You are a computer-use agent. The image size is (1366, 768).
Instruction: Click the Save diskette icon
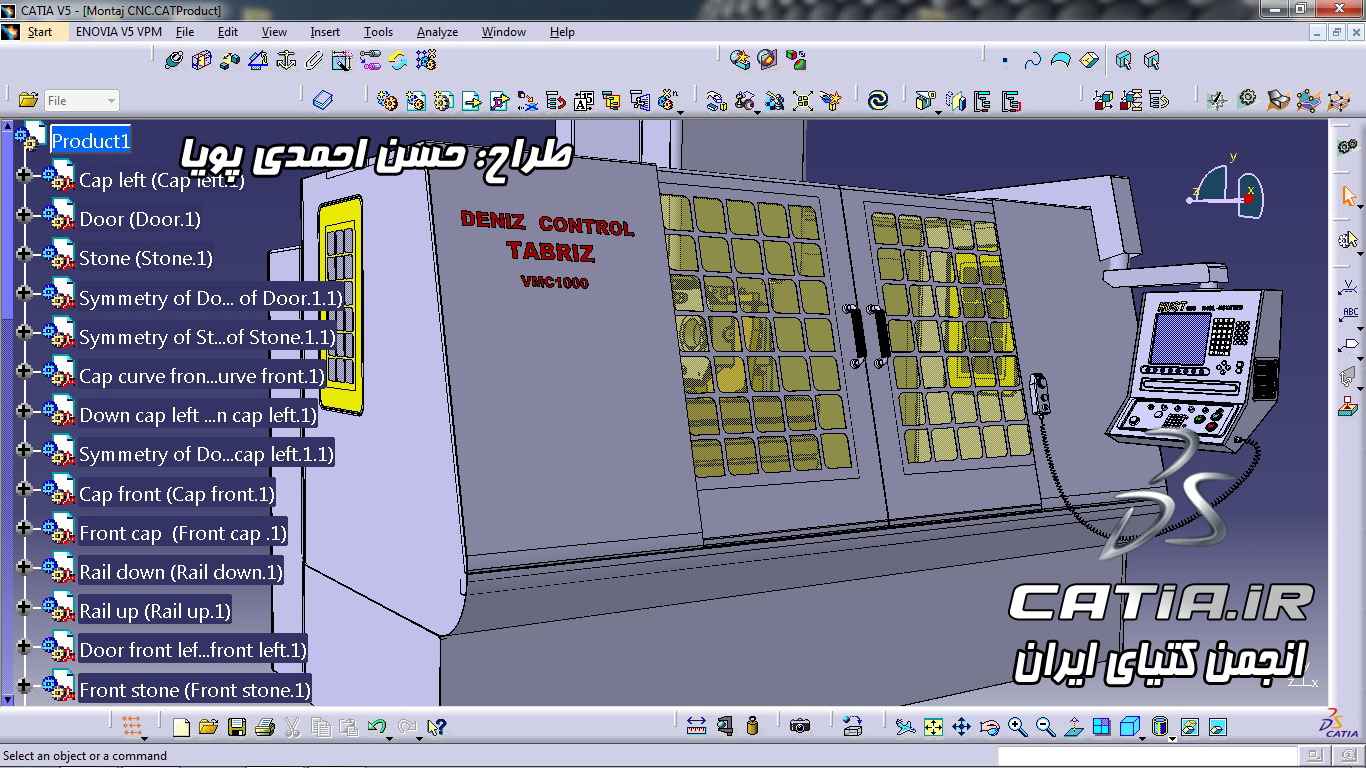click(x=237, y=727)
